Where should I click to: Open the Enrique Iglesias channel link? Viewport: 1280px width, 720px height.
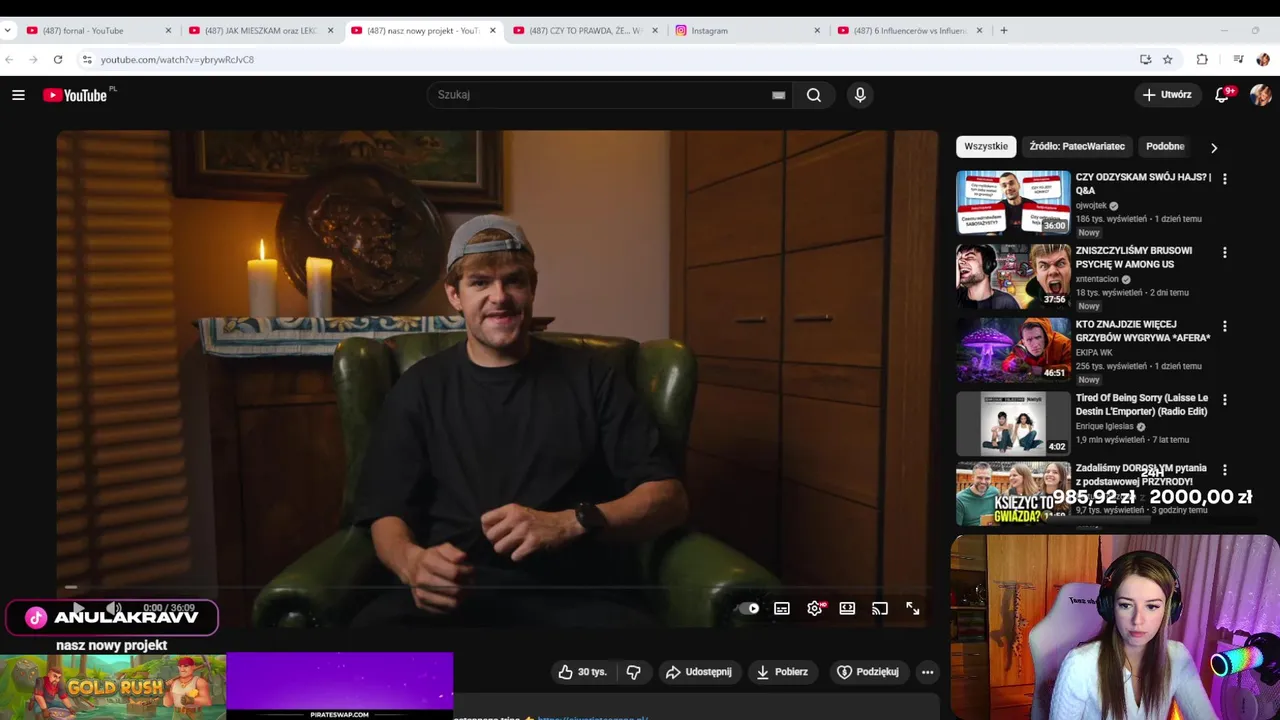point(1104,426)
